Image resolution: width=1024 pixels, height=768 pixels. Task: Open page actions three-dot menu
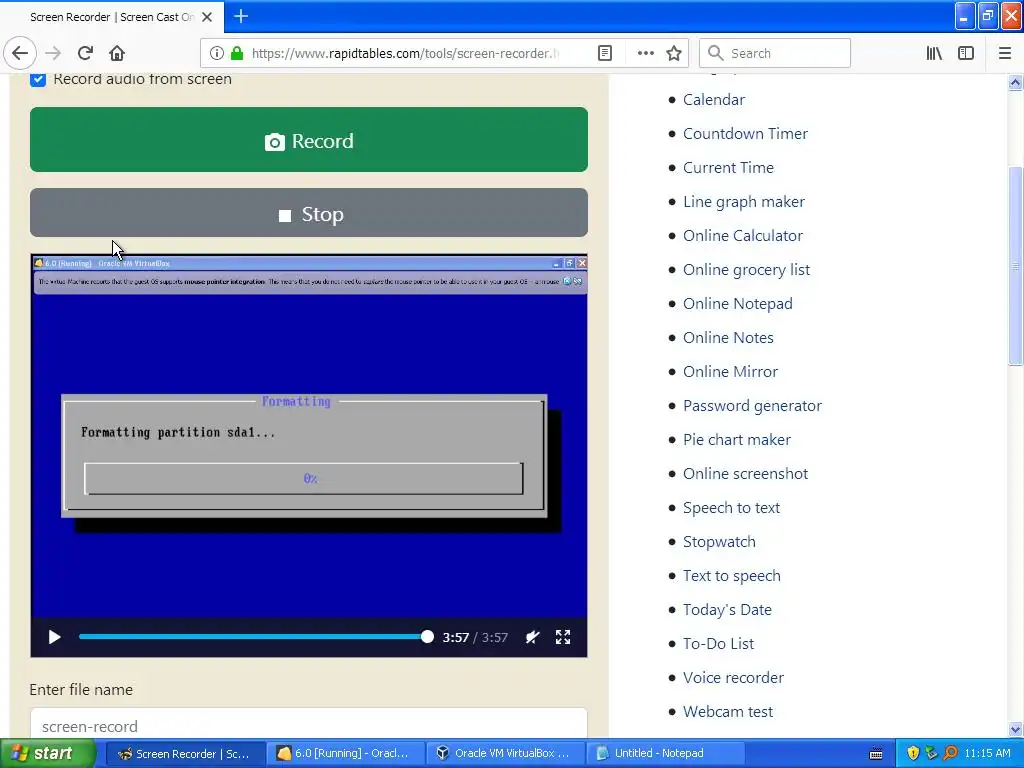645,53
